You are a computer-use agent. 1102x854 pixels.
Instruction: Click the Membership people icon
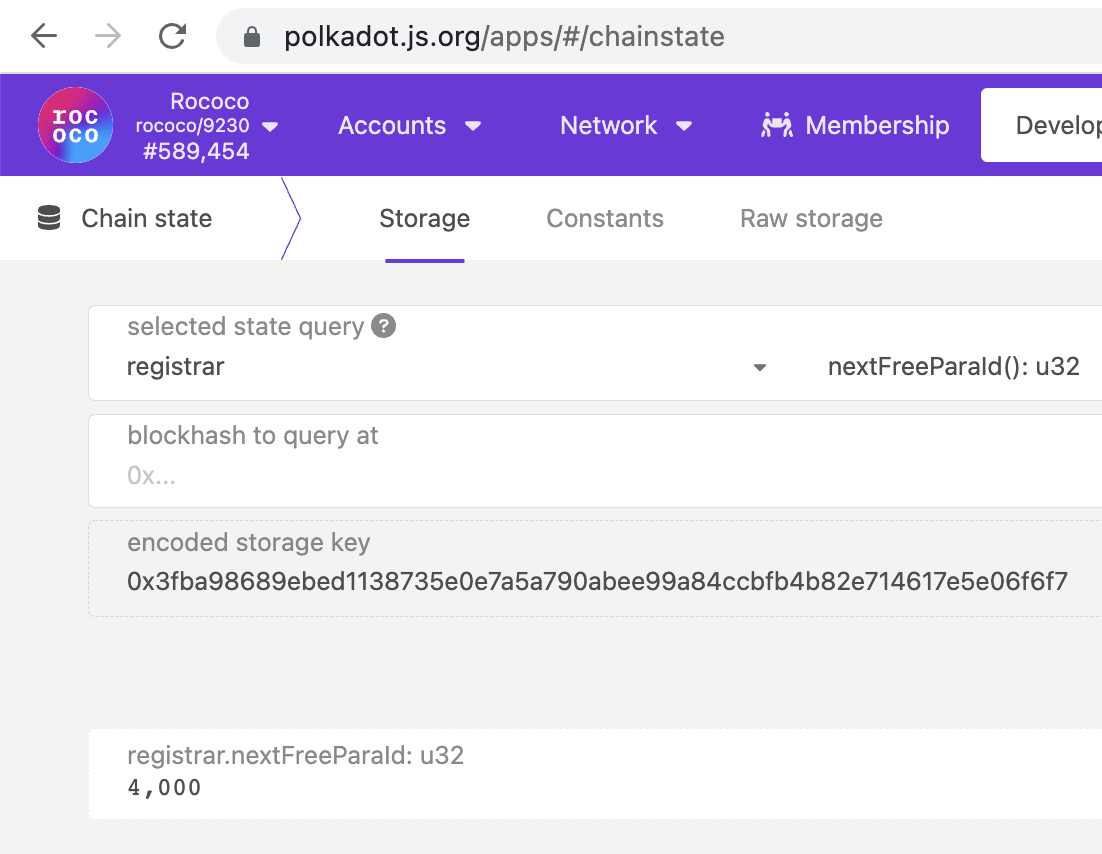(775, 124)
